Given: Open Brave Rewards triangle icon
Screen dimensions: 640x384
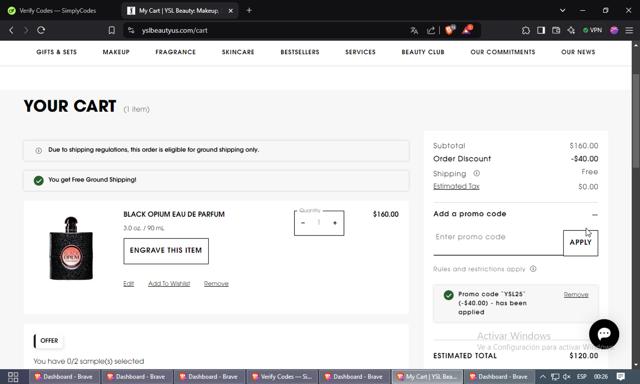Looking at the screenshot, I should (x=467, y=30).
